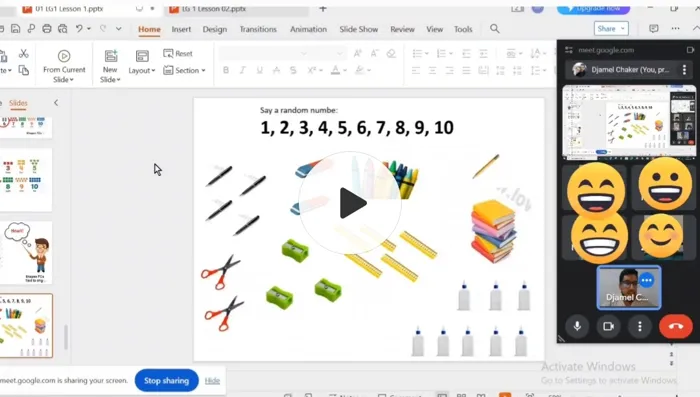Click the Stop sharing button
700x397 pixels.
point(167,380)
